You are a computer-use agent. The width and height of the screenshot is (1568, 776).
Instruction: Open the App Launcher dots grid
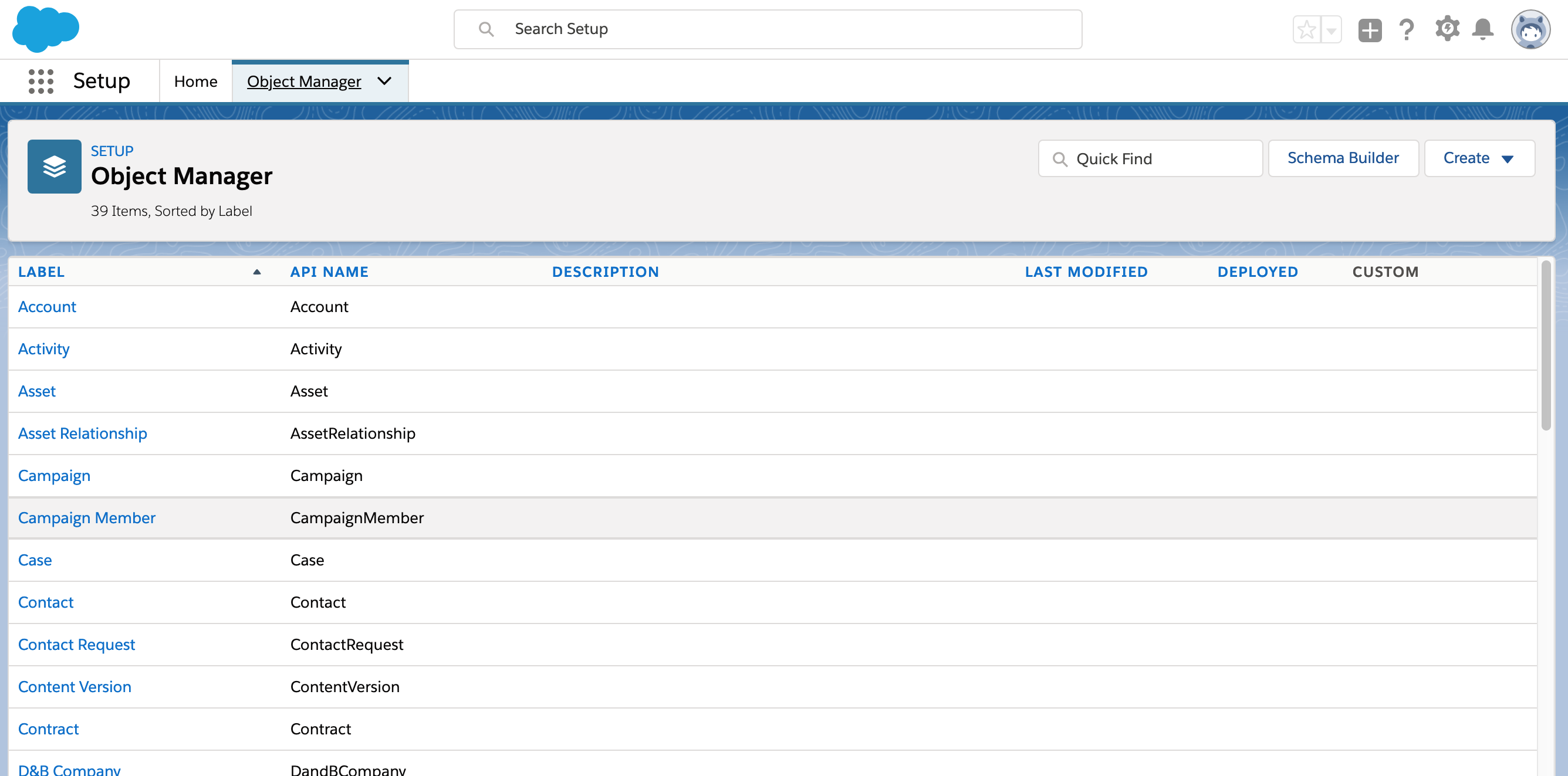coord(40,81)
